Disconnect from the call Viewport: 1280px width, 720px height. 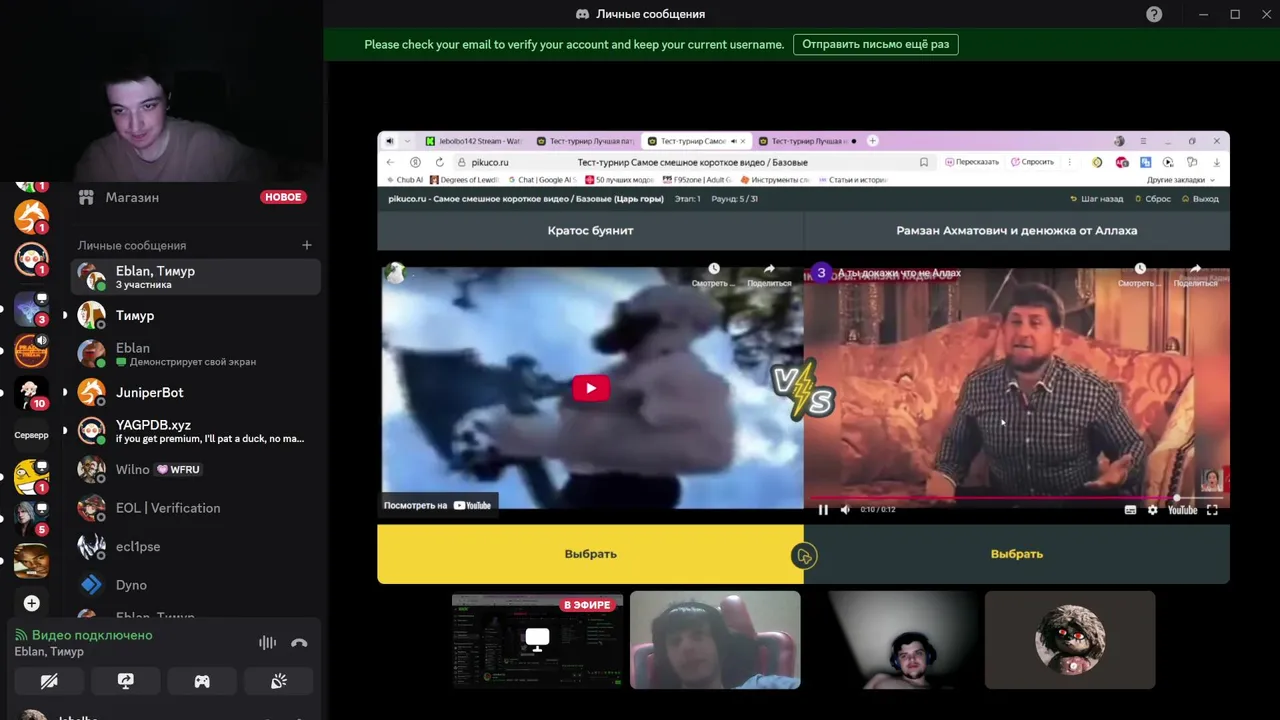click(x=299, y=643)
